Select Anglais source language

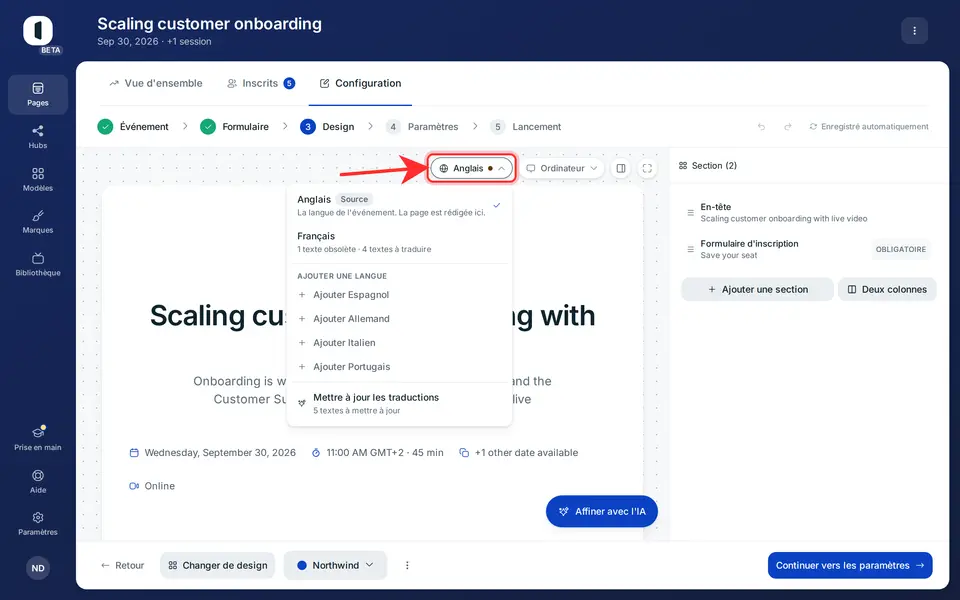tap(399, 206)
